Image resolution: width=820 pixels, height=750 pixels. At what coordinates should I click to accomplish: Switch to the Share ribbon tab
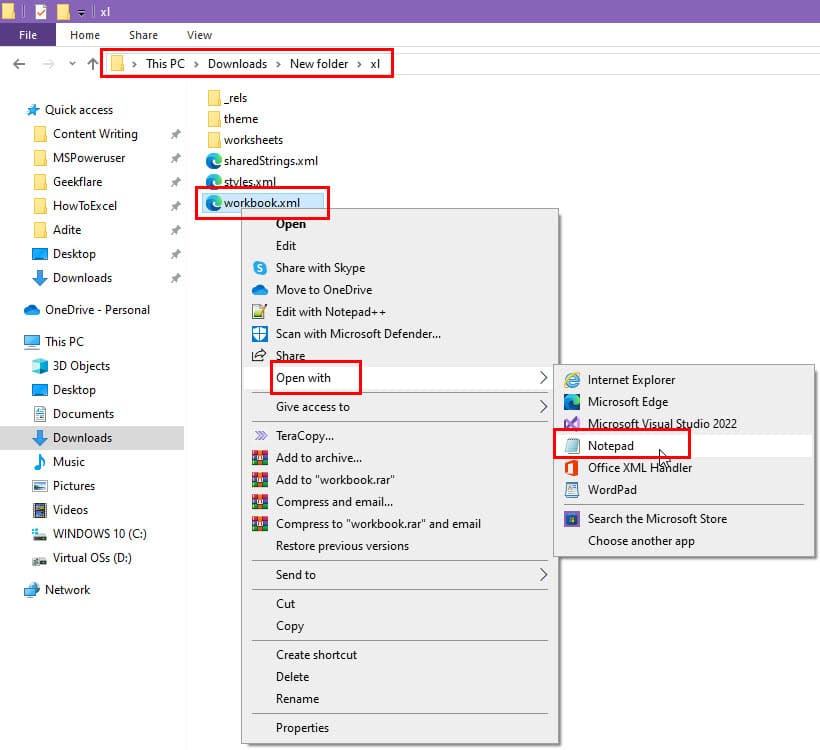pyautogui.click(x=143, y=35)
